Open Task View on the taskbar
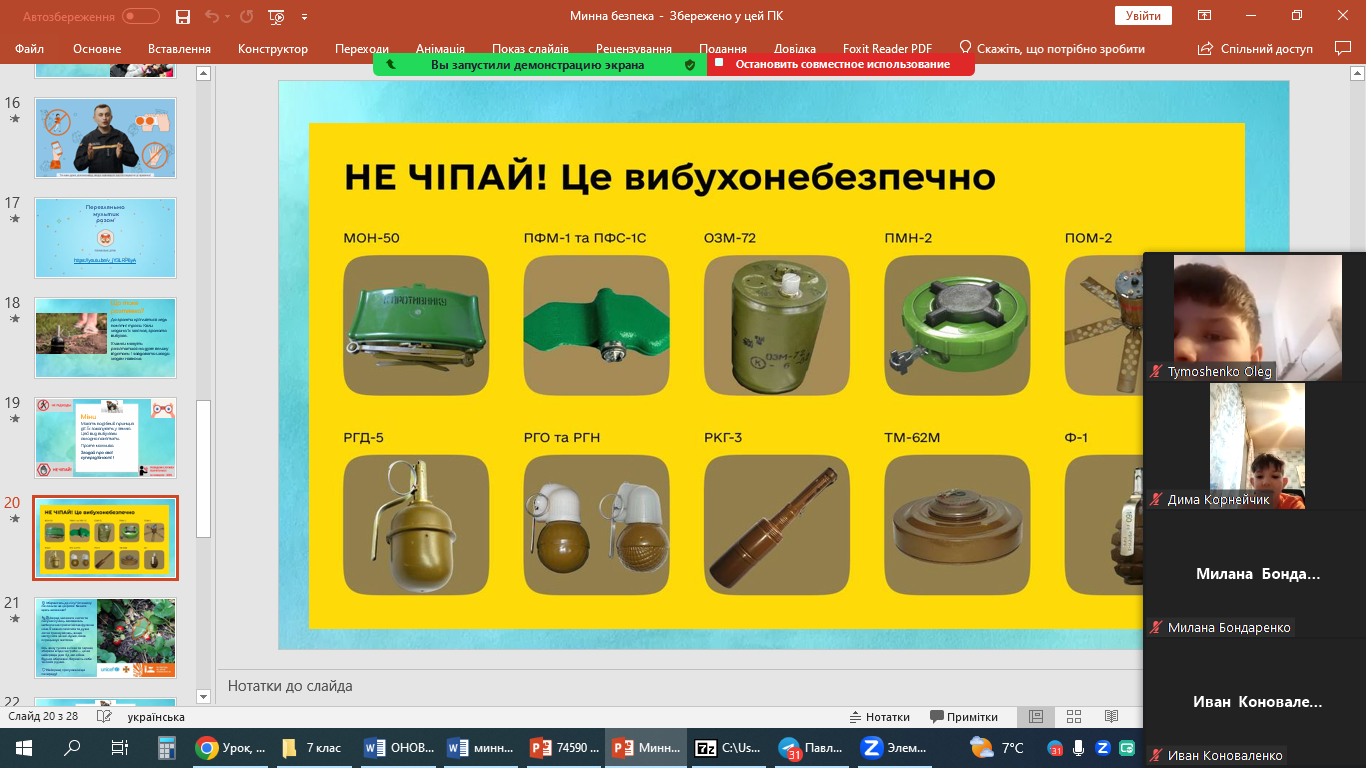Viewport: 1366px width, 768px height. (x=120, y=747)
